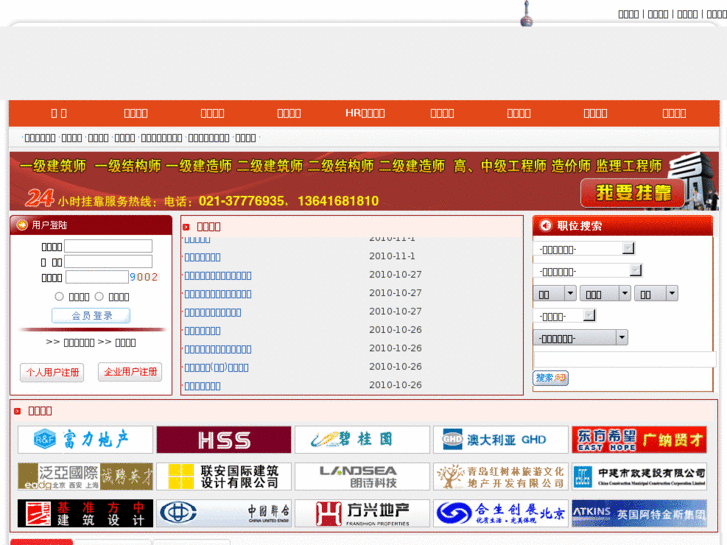Open the fully visible news link dated 2010-11-1
This screenshot has height=545, width=727.
[203, 257]
